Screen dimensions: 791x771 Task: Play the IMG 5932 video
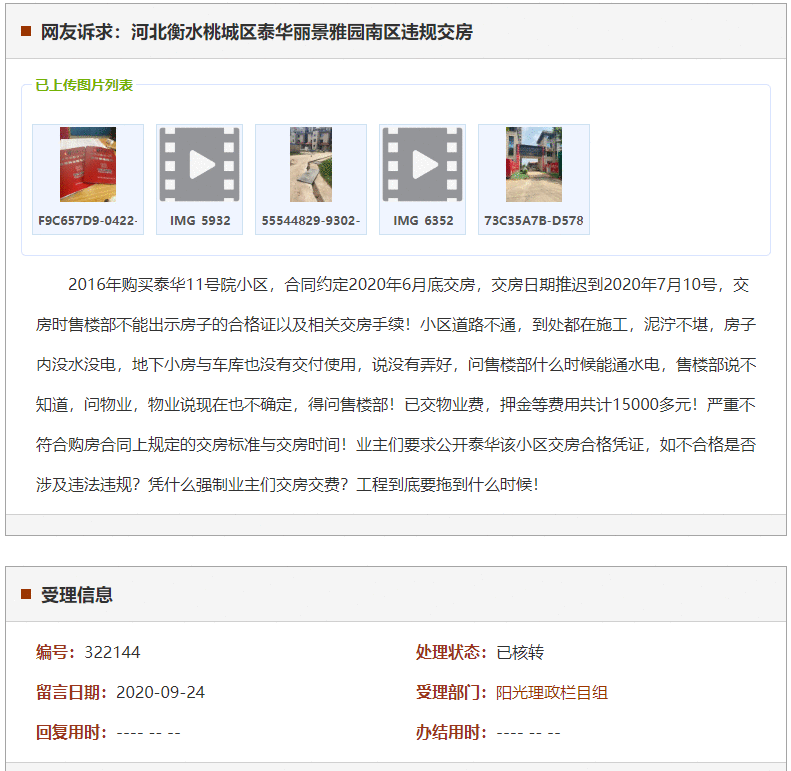point(199,165)
